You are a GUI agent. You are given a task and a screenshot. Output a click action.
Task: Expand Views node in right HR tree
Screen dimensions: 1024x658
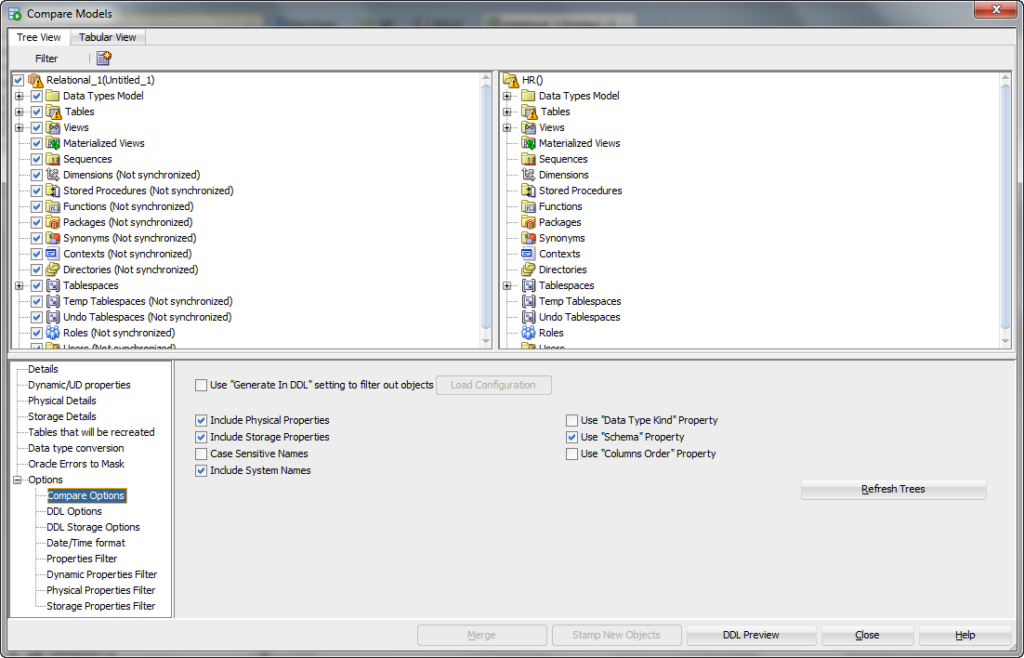pos(508,128)
